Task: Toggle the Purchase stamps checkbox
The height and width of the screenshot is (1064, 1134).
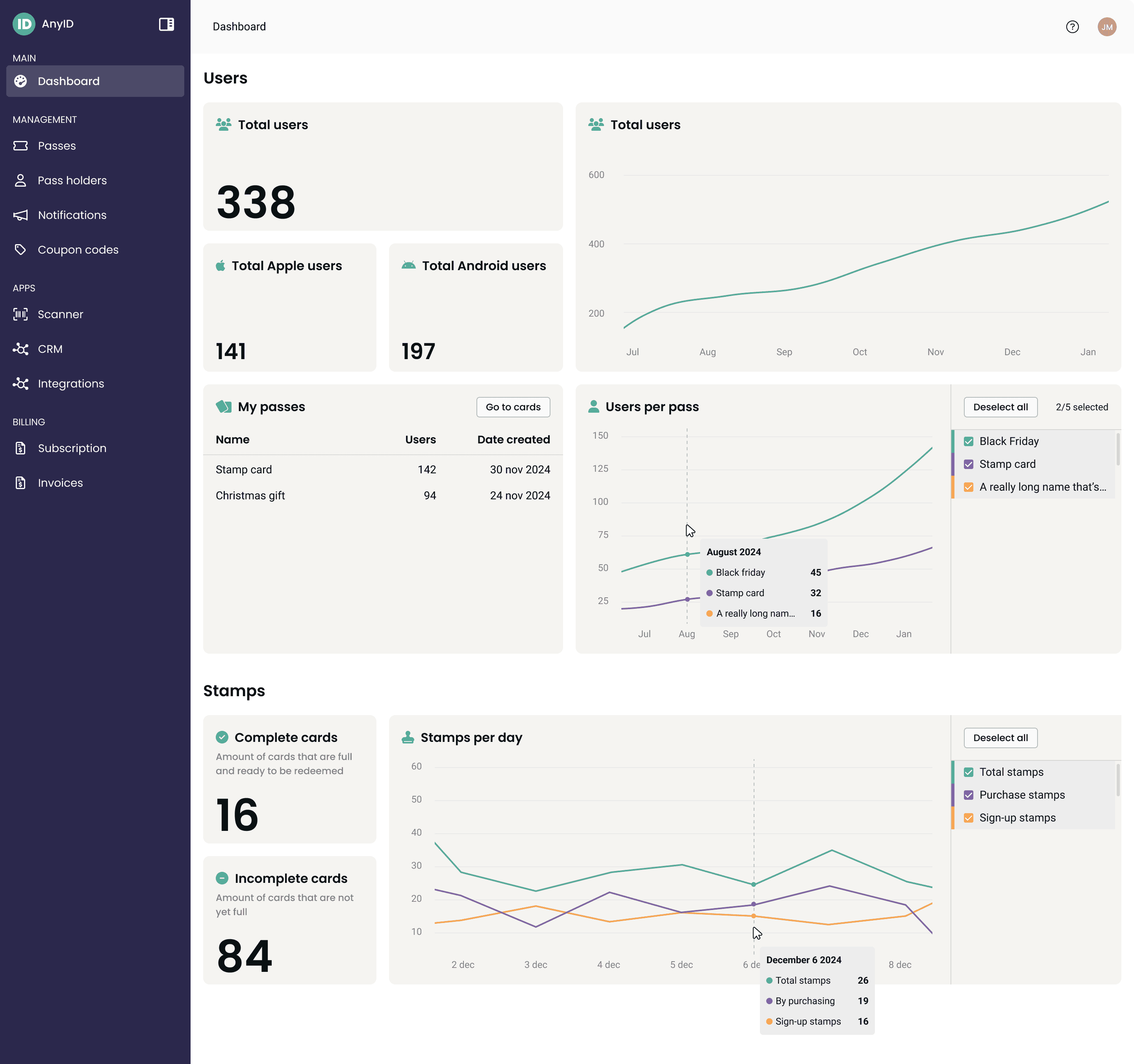Action: tap(969, 795)
